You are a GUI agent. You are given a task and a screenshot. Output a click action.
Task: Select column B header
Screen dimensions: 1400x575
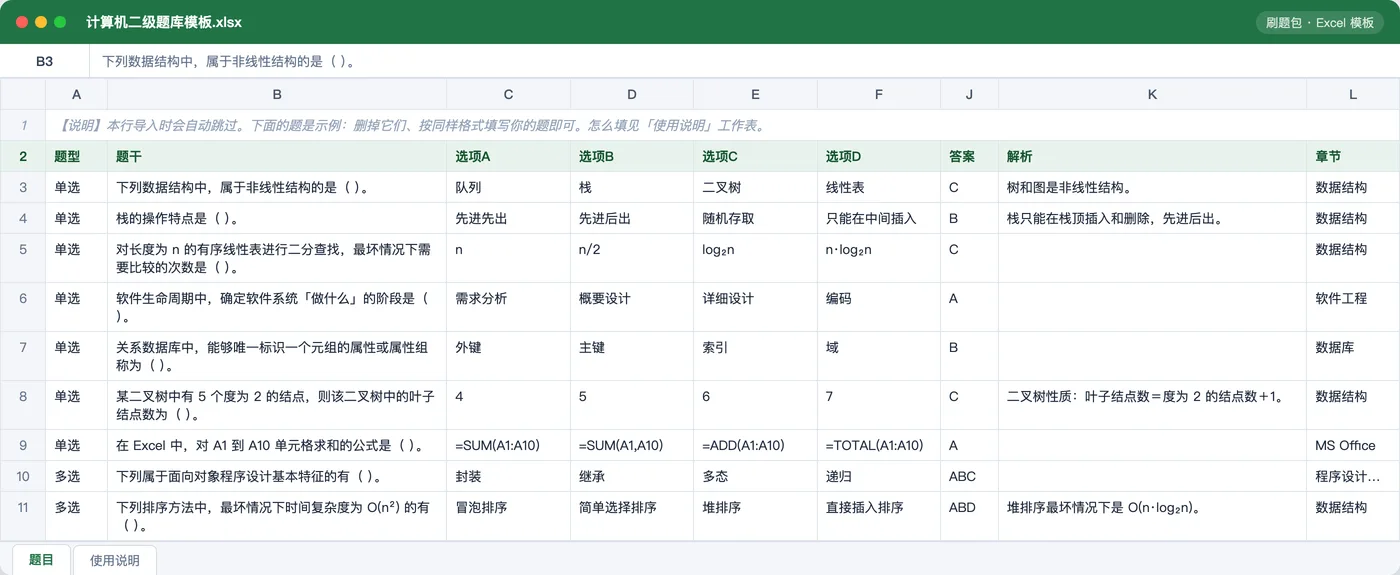click(x=277, y=95)
